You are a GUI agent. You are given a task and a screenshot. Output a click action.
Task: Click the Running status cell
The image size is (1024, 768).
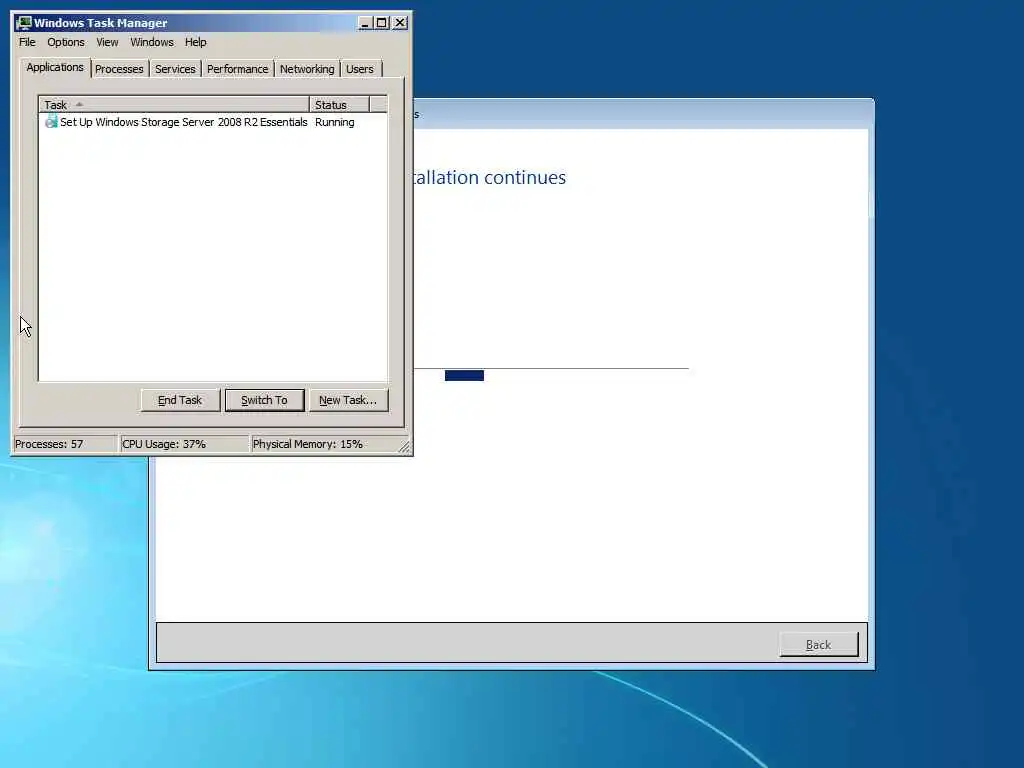pos(334,122)
